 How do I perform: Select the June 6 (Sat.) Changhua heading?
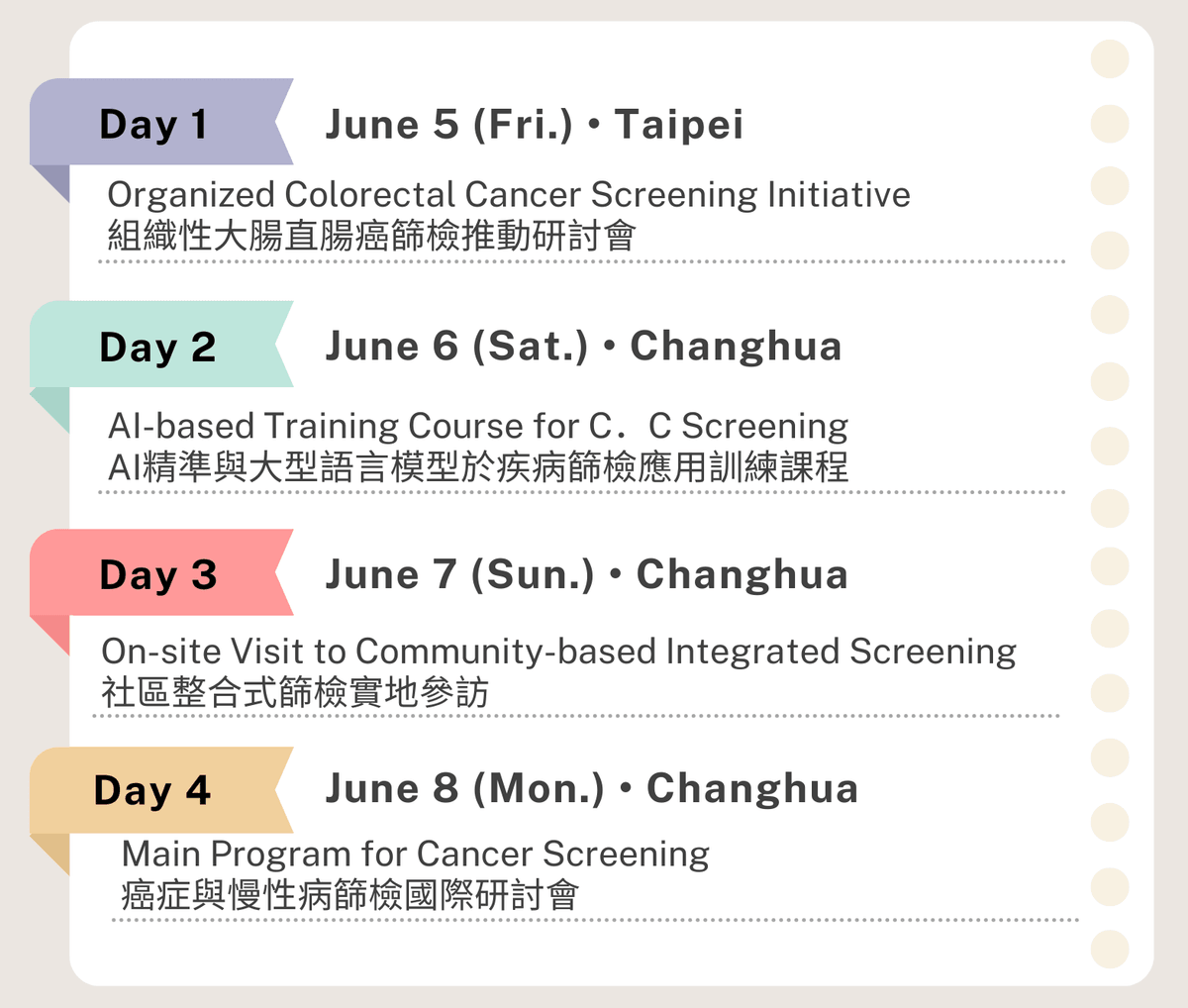tap(583, 346)
